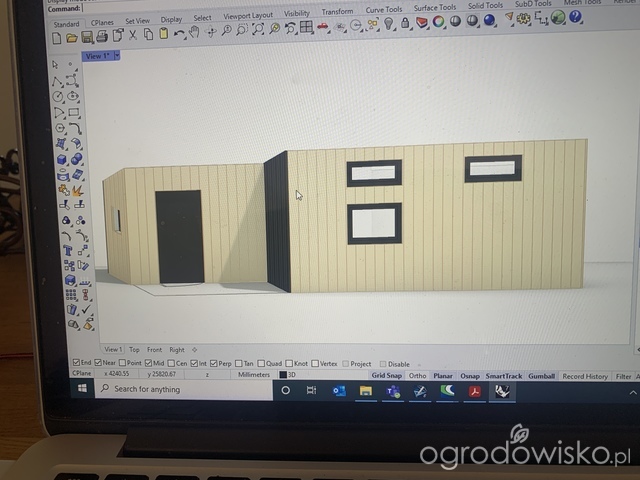Viewport: 640px width, 480px height.
Task: Click the Explode icon
Action: 78,190
